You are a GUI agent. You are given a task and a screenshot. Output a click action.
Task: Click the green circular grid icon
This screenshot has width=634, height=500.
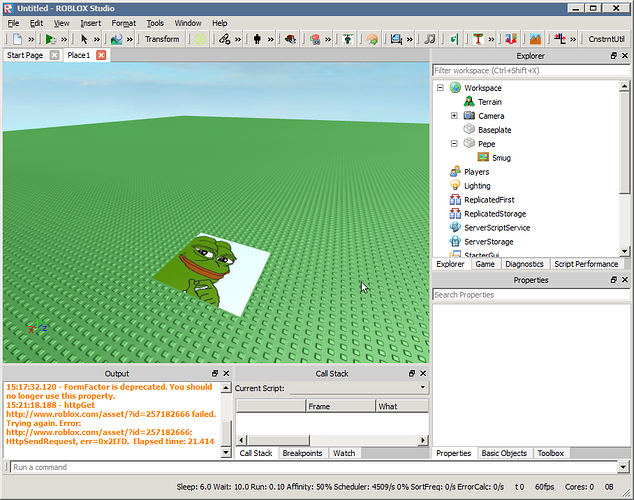pyautogui.click(x=200, y=39)
